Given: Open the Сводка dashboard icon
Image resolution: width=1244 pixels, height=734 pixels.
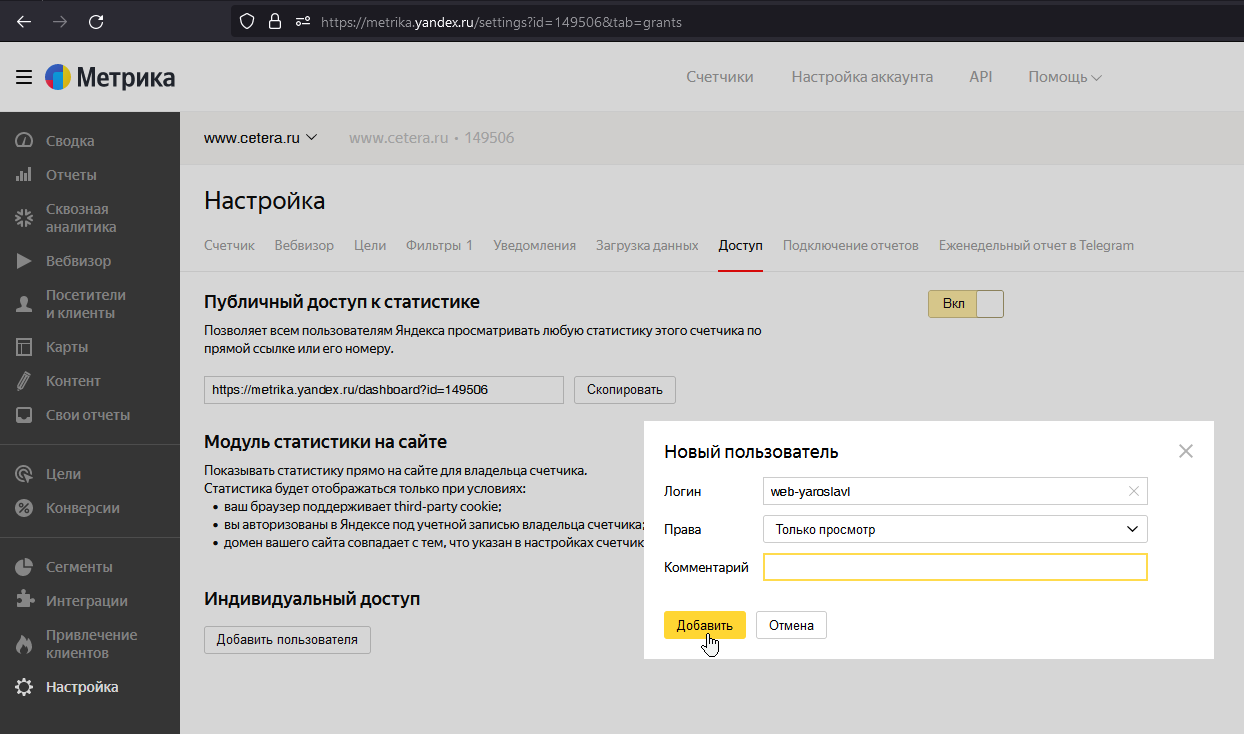Looking at the screenshot, I should pyautogui.click(x=25, y=141).
